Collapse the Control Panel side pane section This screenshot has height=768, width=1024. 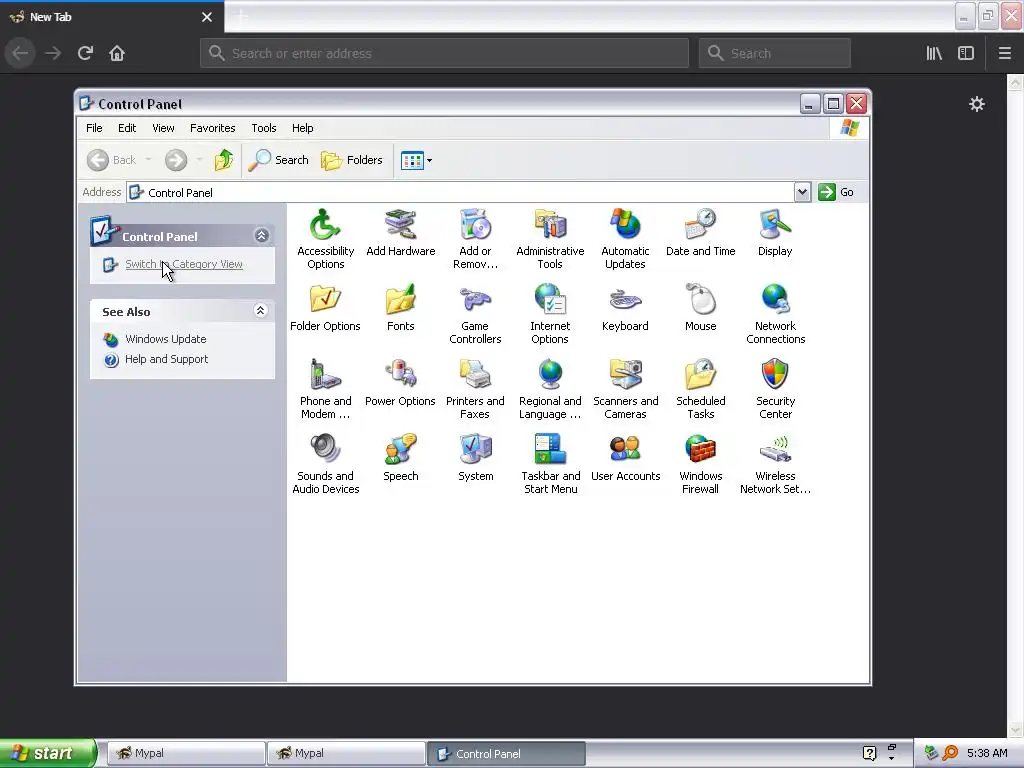tap(261, 236)
